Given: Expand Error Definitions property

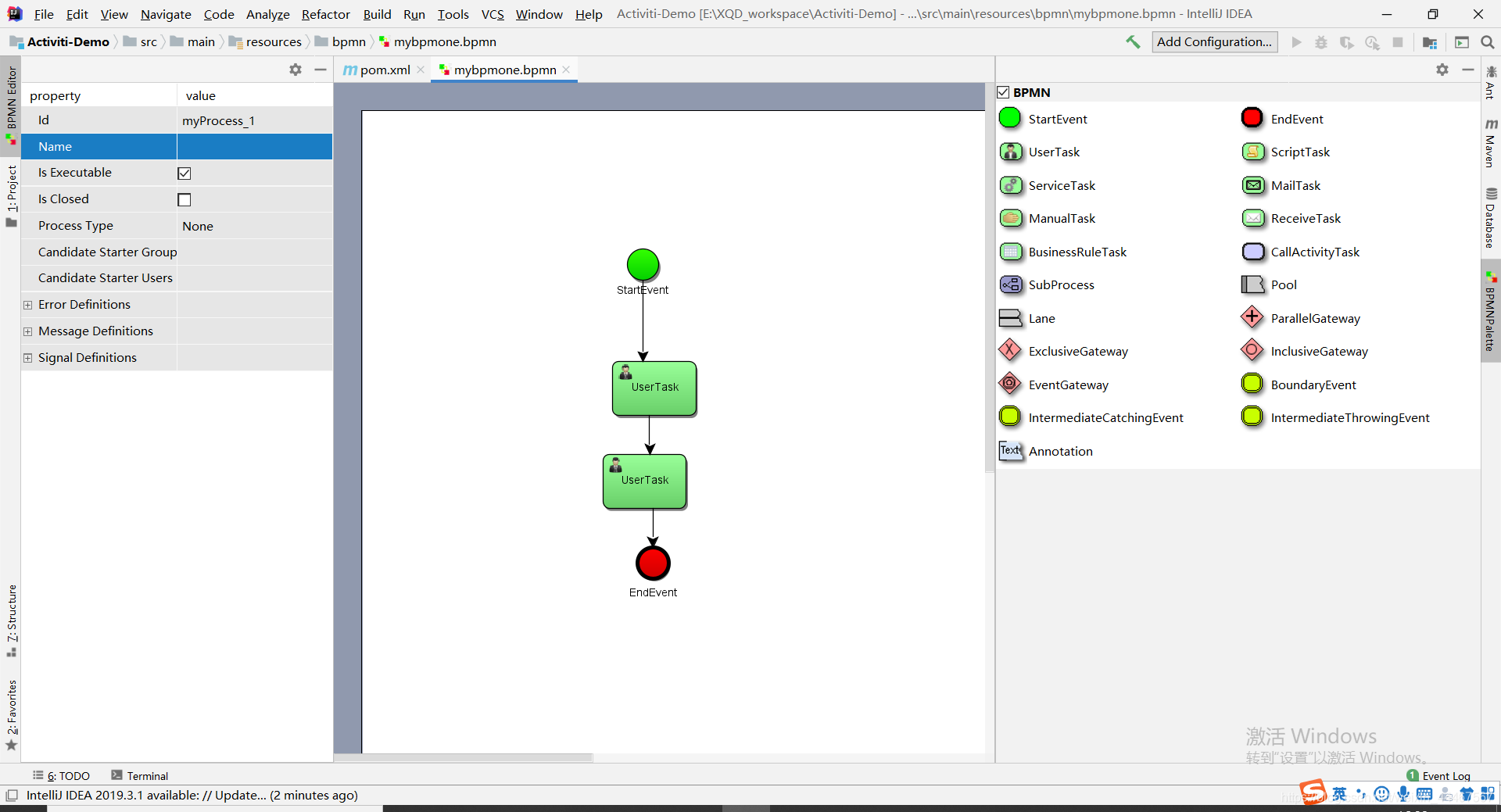Looking at the screenshot, I should (x=28, y=305).
